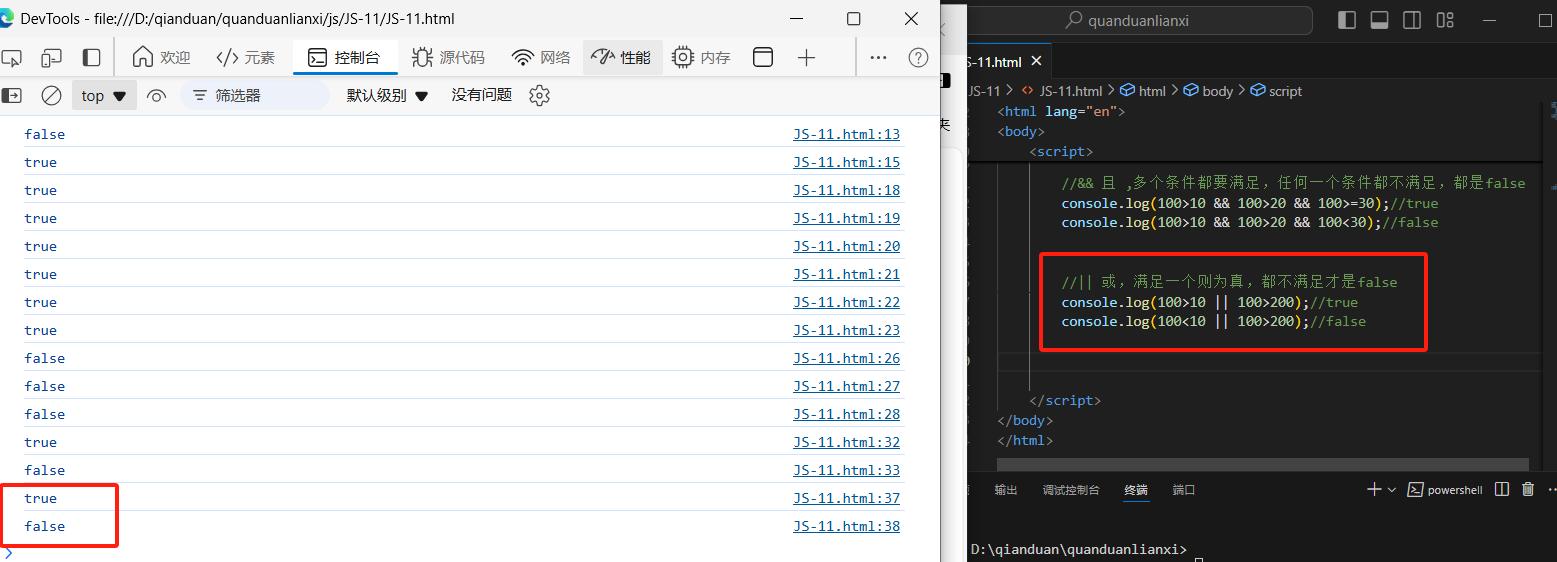This screenshot has height=562, width=1557.
Task: Open source link JS-11.html:38
Action: coord(846,526)
